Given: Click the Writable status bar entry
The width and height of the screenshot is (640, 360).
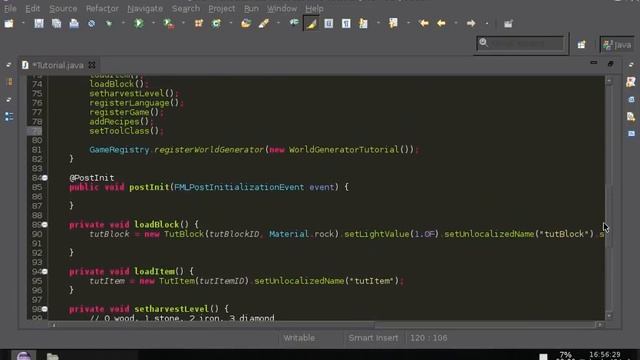Looking at the screenshot, I should tap(299, 338).
